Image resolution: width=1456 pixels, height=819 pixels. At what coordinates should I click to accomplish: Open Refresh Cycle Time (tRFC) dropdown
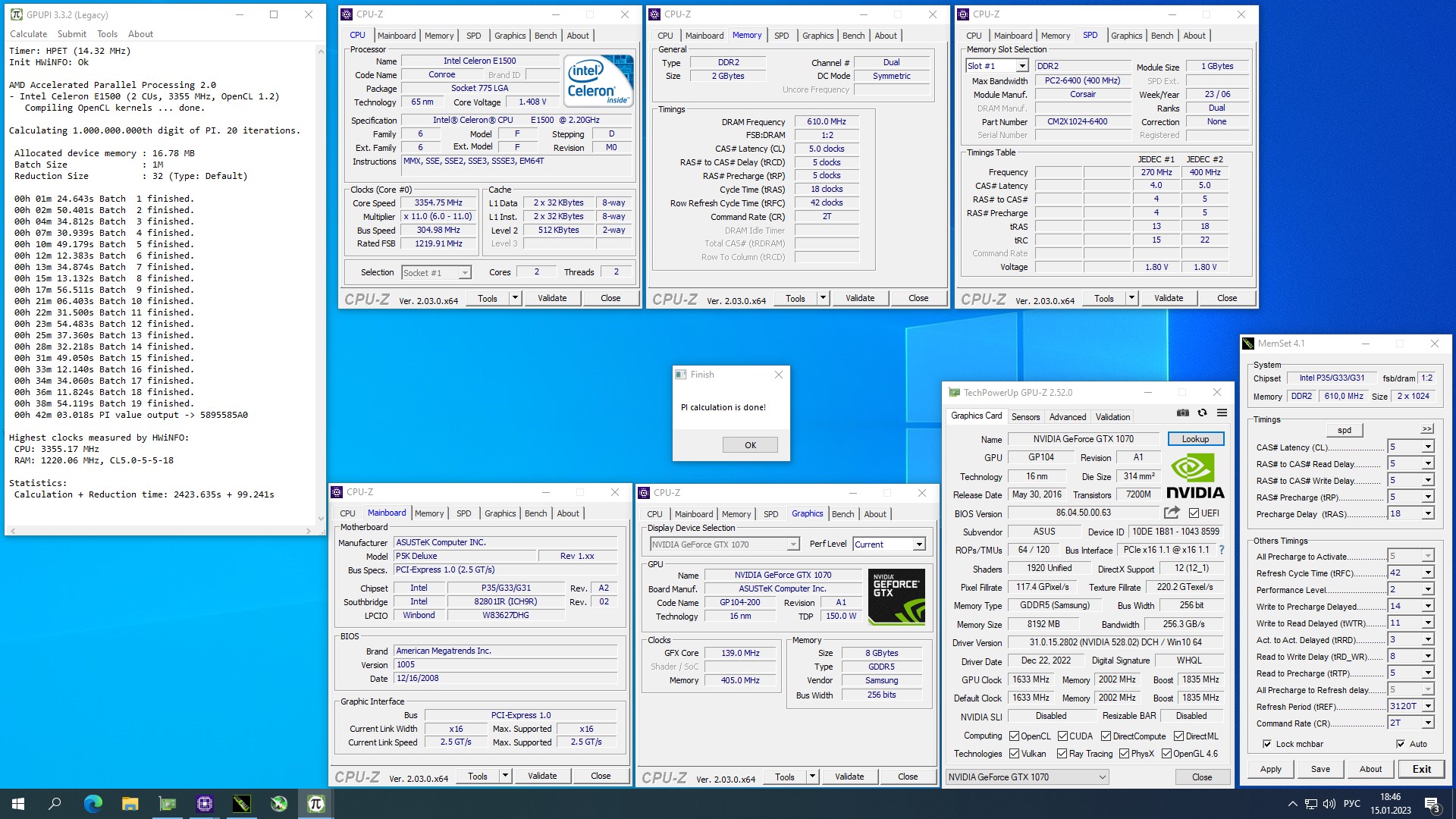click(1427, 573)
